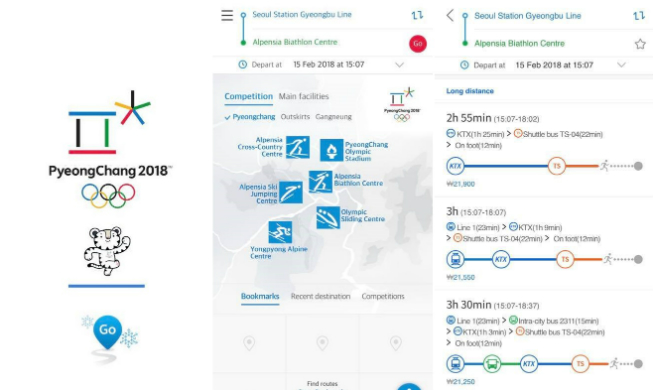The image size is (653, 390).
Task: Tap Olympic Sliding Centre icon
Action: click(328, 218)
